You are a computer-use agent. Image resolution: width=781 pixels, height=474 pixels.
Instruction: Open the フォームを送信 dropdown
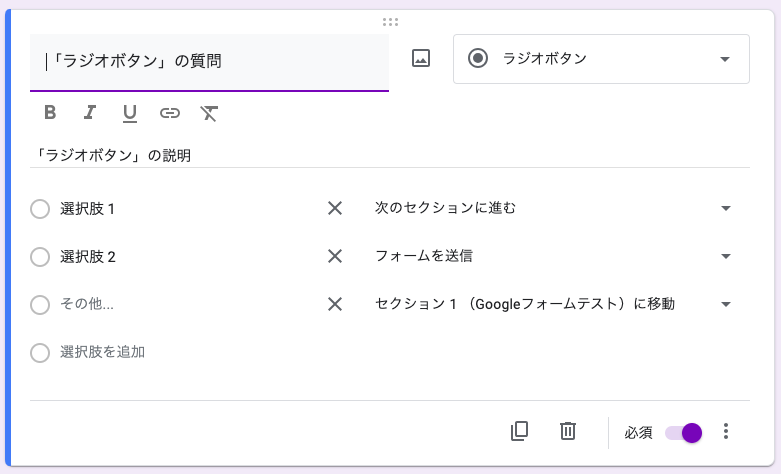coord(553,256)
